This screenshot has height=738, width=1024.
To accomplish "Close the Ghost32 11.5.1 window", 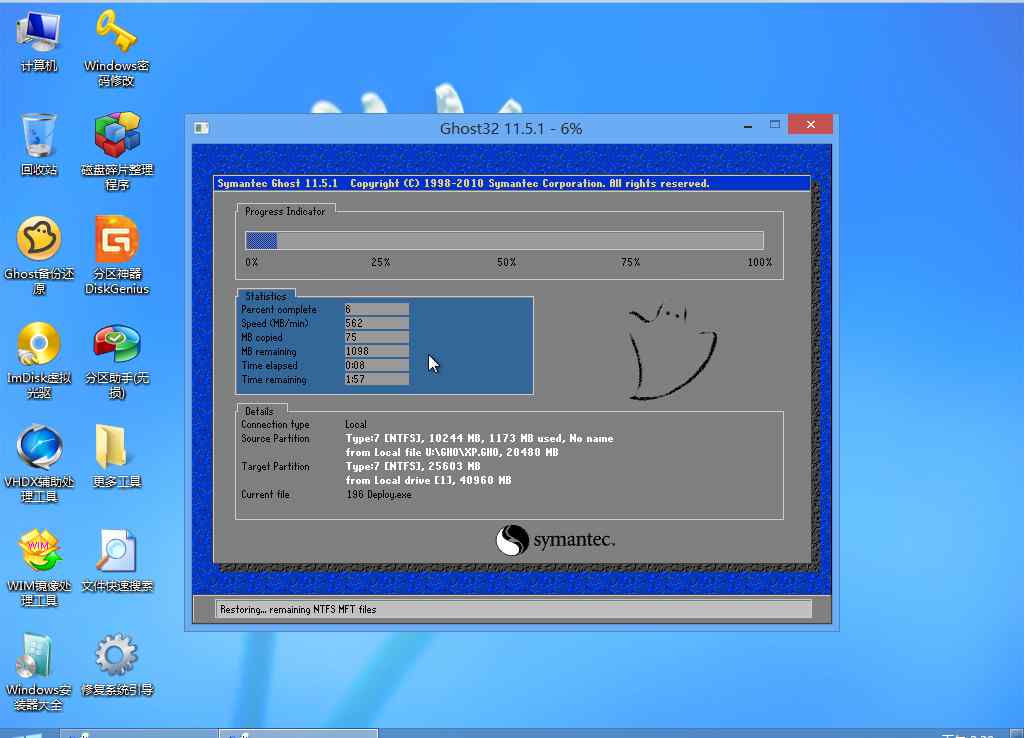I will [x=810, y=124].
